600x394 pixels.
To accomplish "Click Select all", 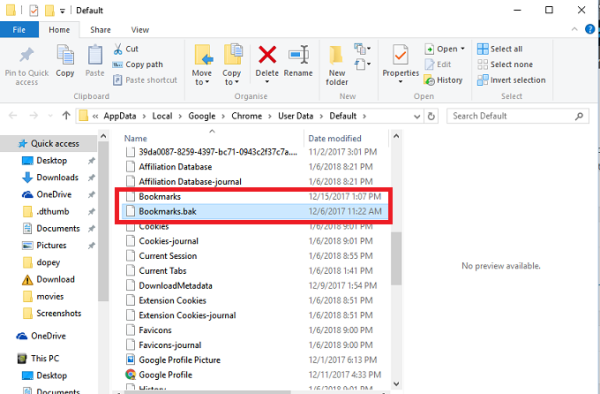I will pyautogui.click(x=500, y=49).
